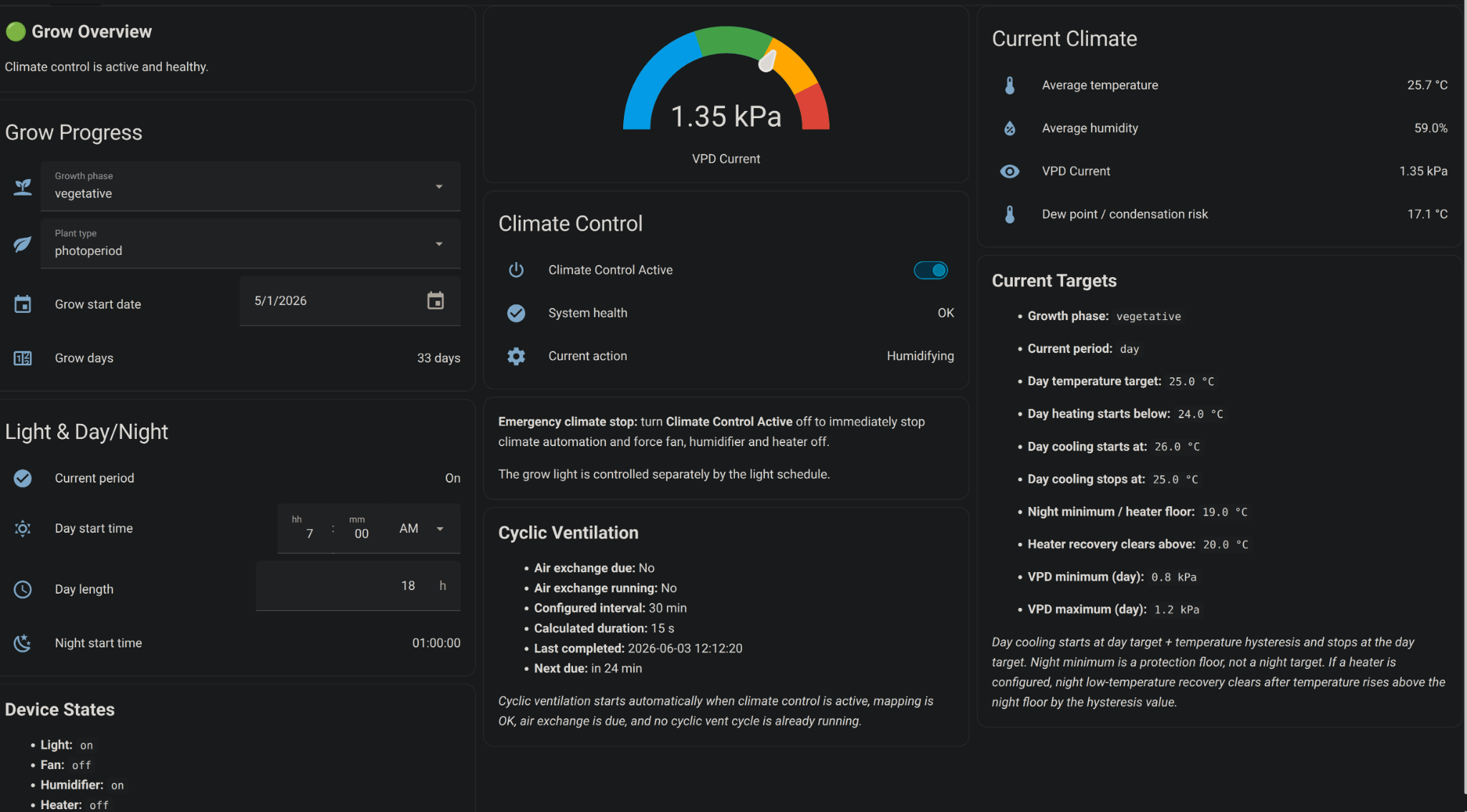
Task: Click the Heater: off device state
Action: (x=75, y=805)
